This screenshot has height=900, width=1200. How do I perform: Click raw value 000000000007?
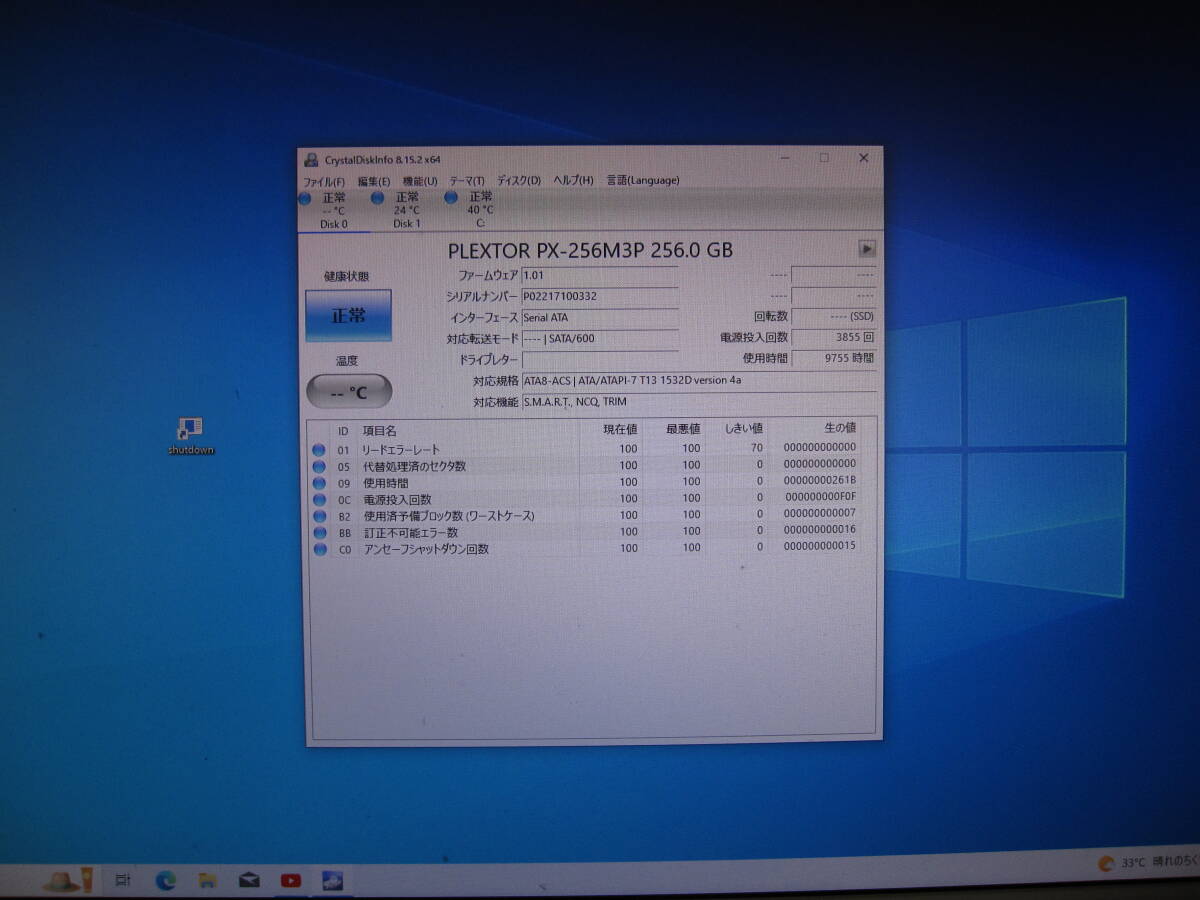click(820, 513)
